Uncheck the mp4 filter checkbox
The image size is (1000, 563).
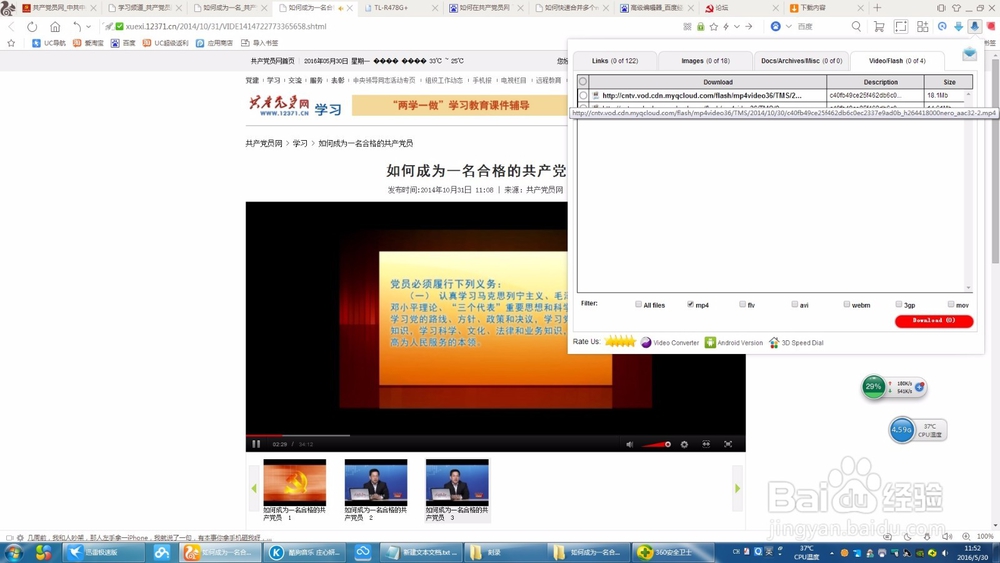tap(690, 304)
